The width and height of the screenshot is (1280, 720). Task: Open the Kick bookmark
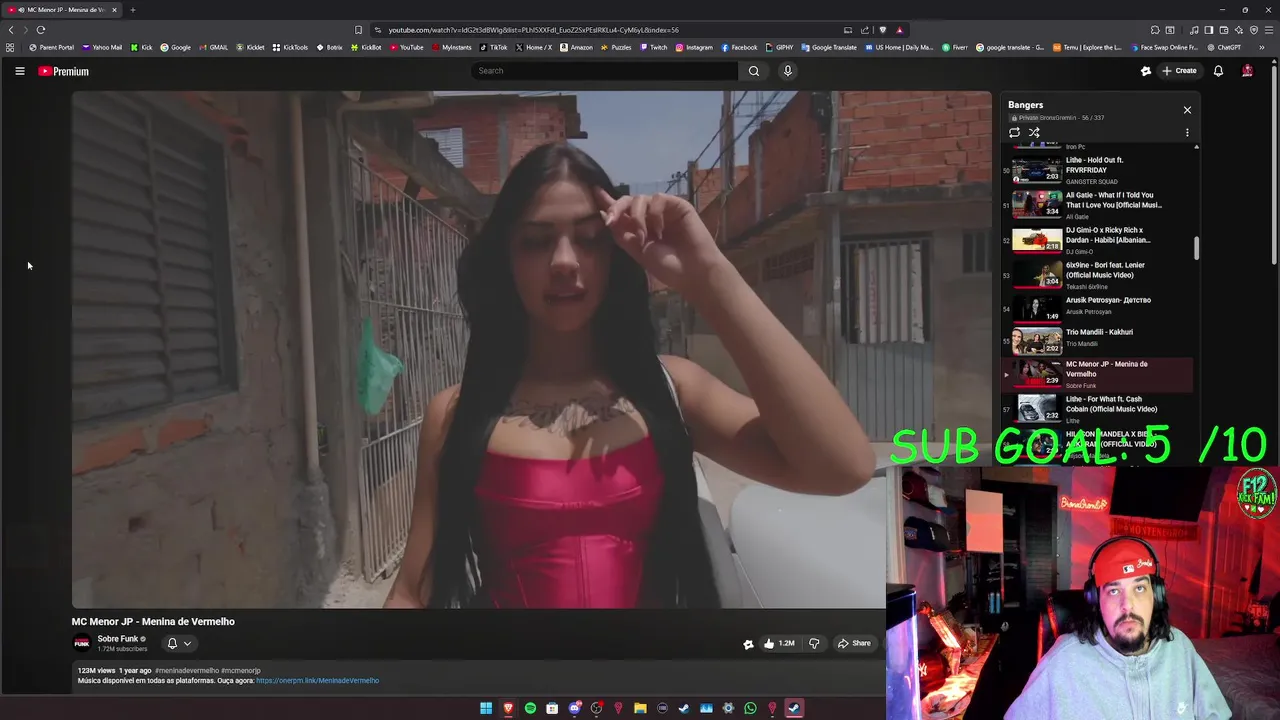point(141,47)
